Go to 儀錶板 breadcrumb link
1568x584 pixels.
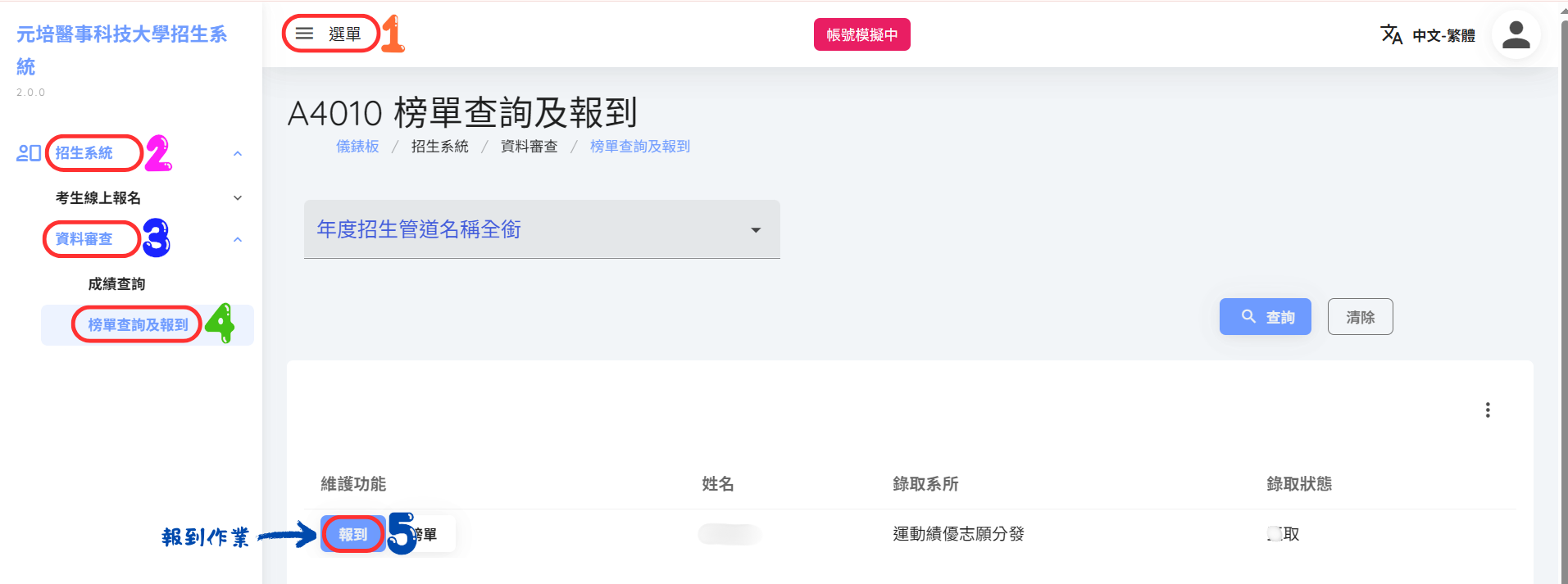tap(357, 147)
